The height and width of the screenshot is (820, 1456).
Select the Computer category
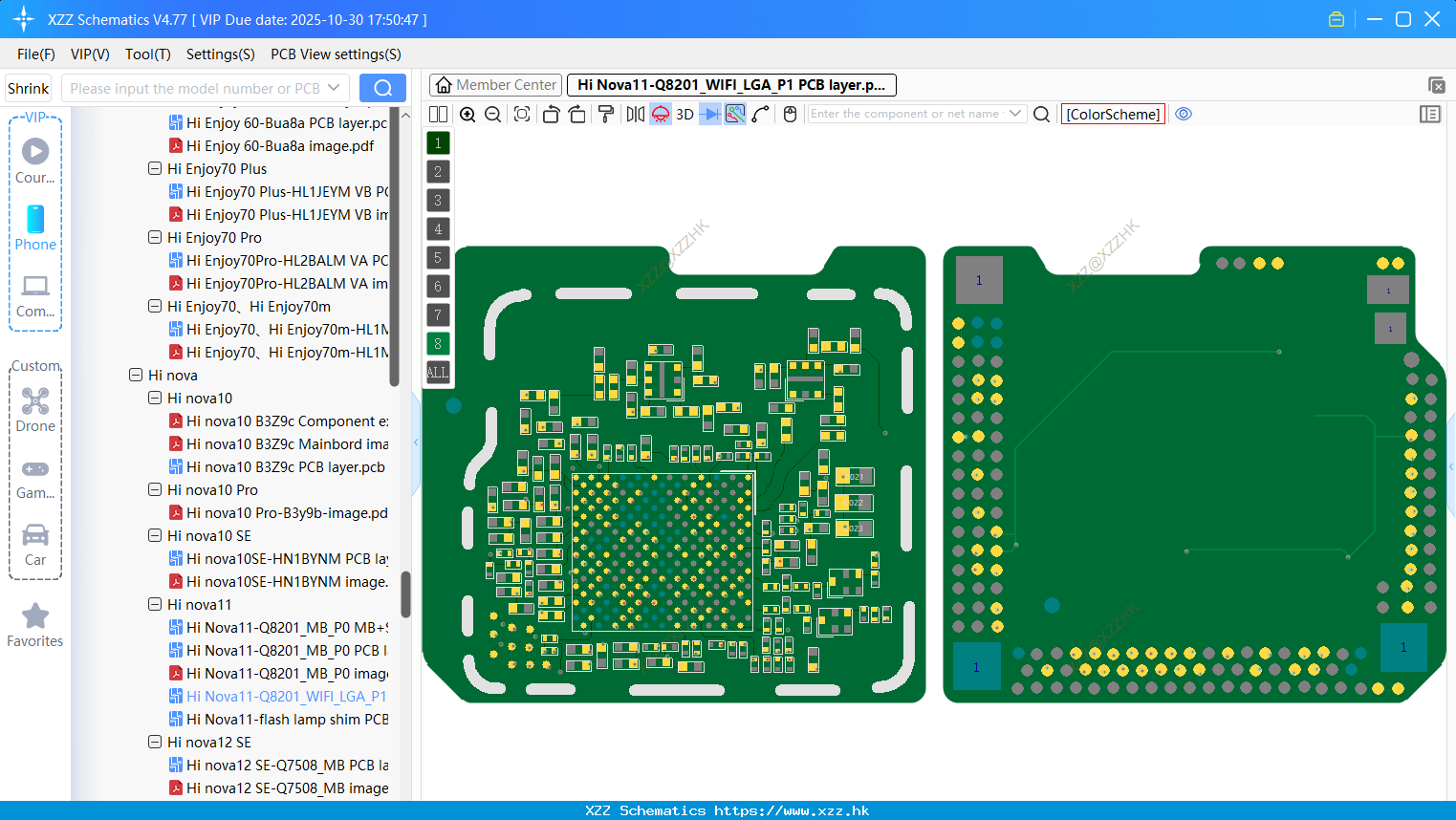35,295
